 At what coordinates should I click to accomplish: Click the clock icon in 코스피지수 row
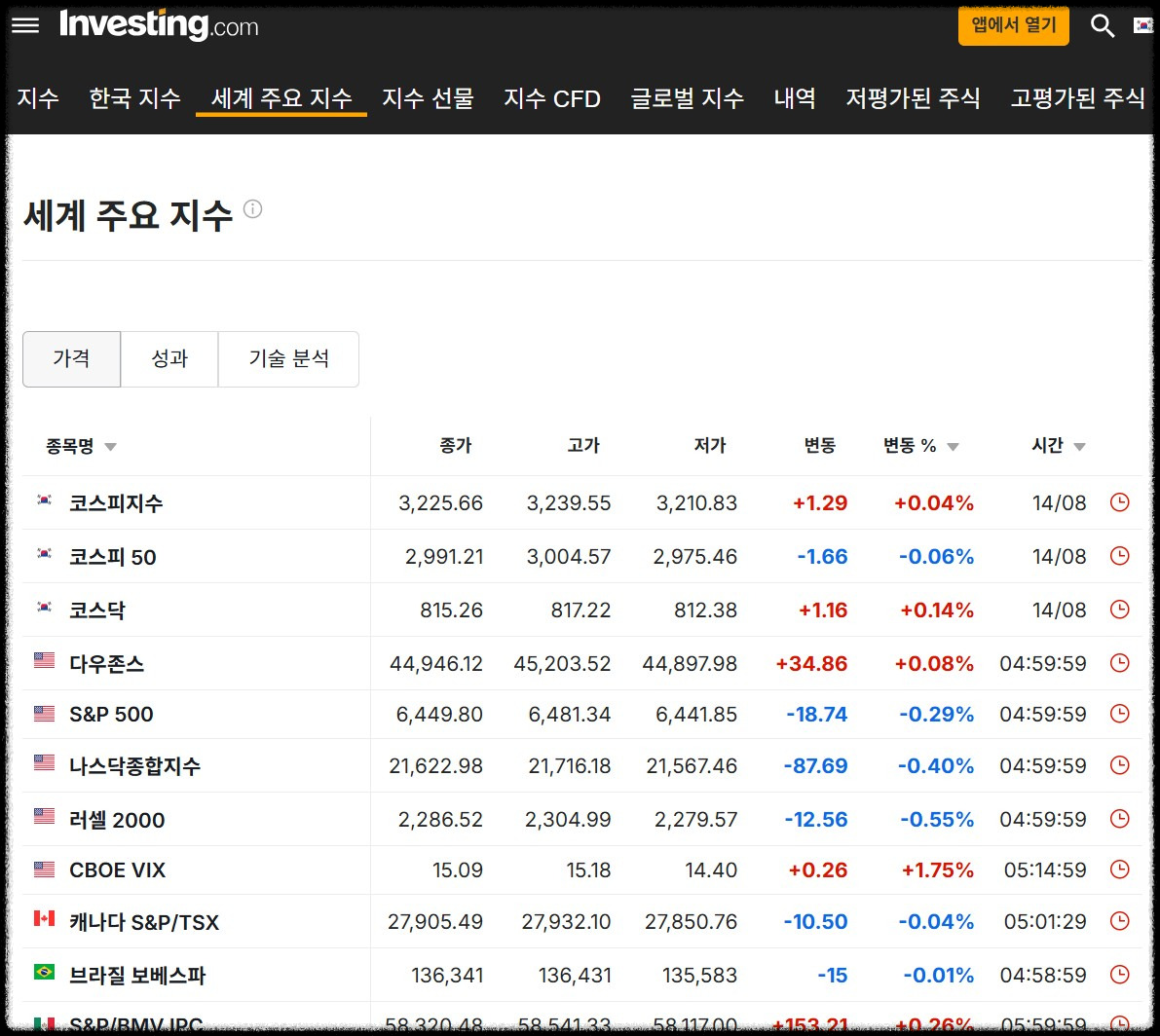[1120, 502]
